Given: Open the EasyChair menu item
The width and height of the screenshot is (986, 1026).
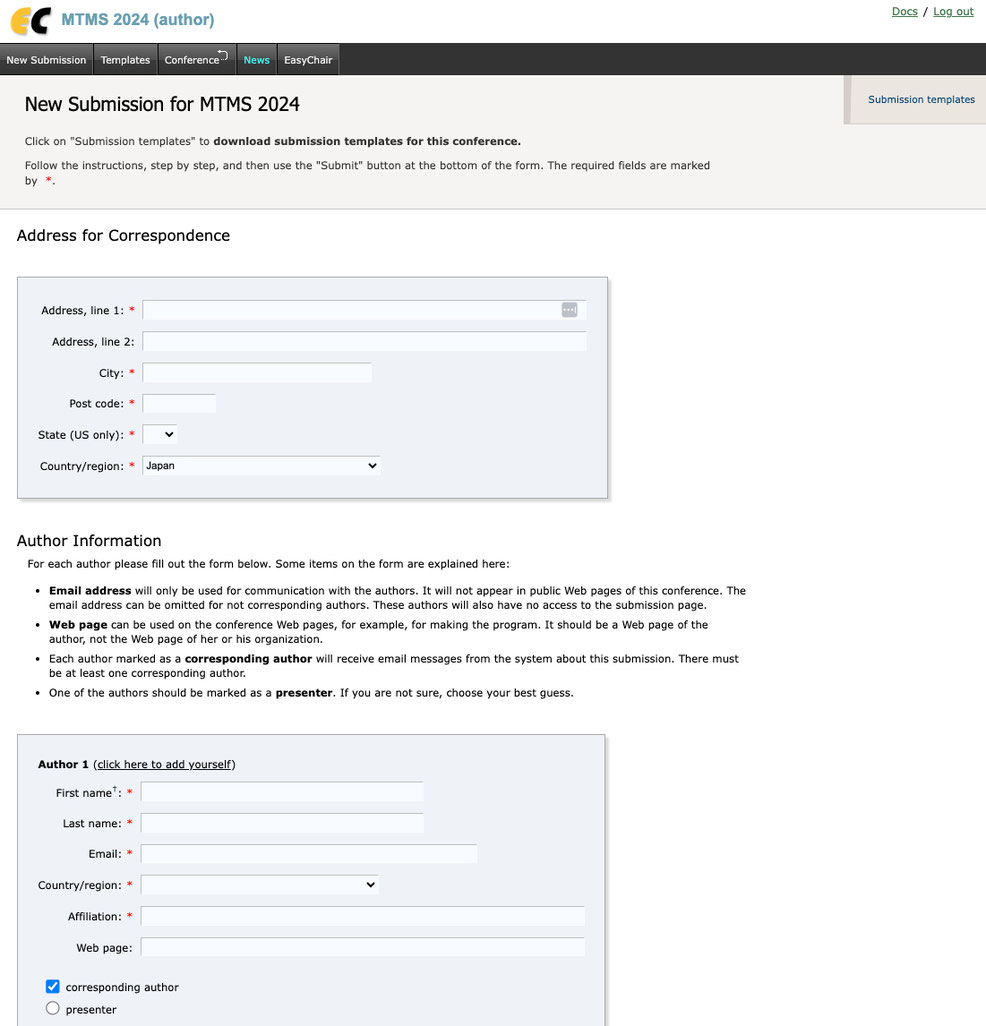Looking at the screenshot, I should click(x=308, y=60).
